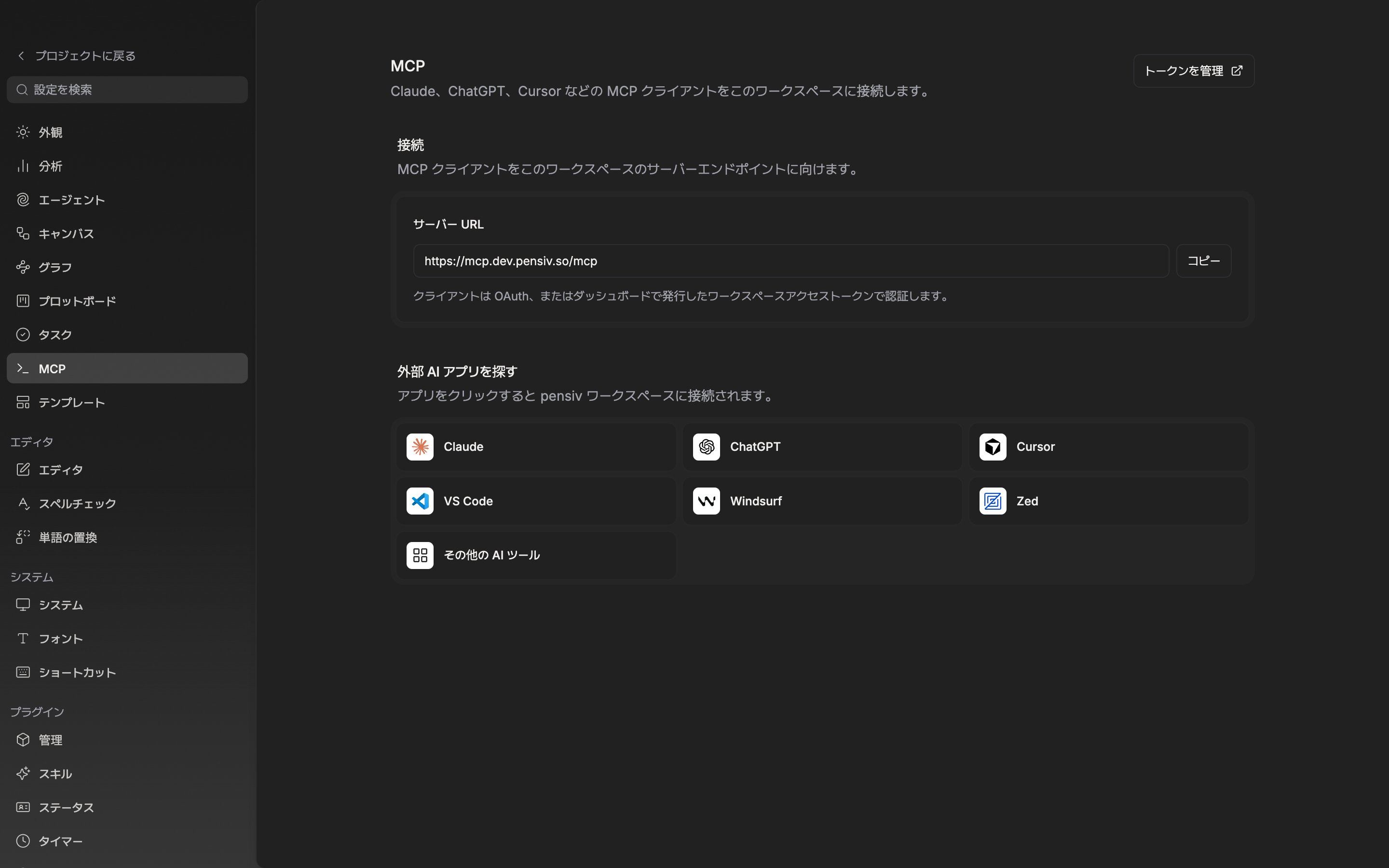Image resolution: width=1389 pixels, height=868 pixels.
Task: Go to ショートカット settings
Action: [127, 672]
